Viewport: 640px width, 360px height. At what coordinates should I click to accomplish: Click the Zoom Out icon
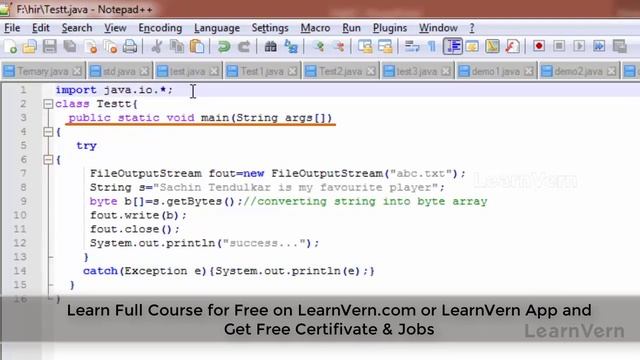pyautogui.click(x=338, y=47)
